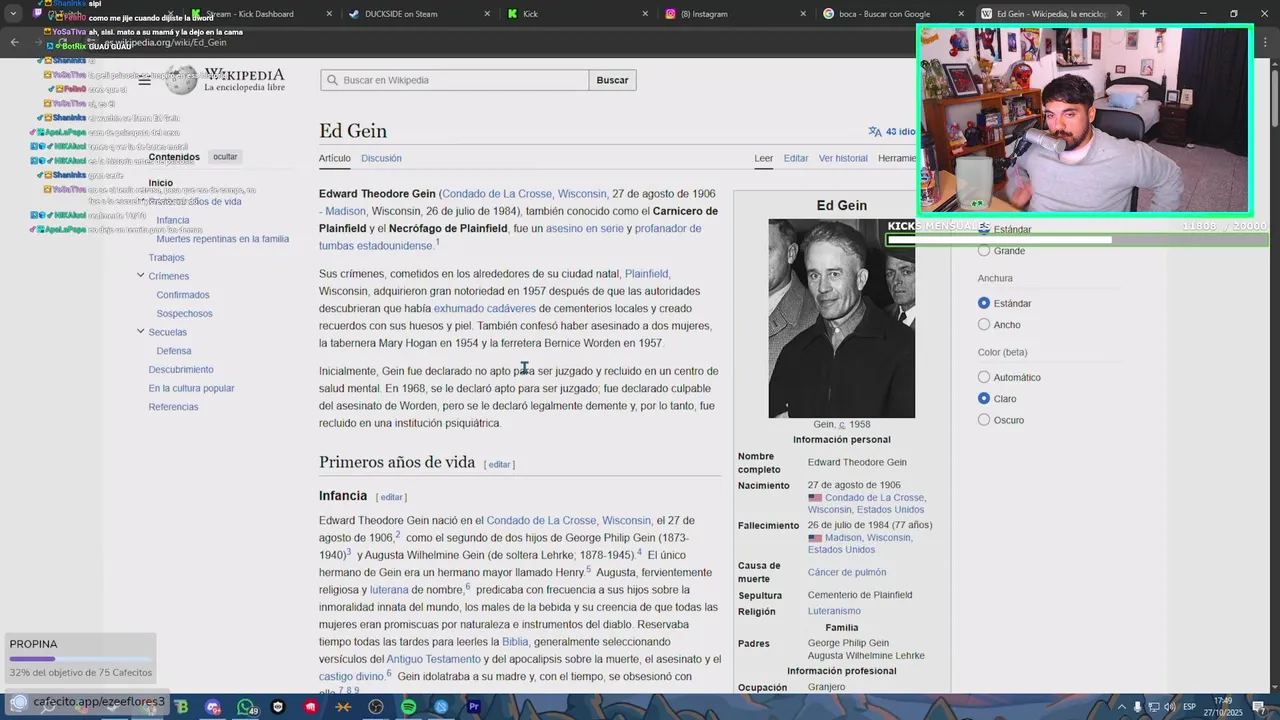Open Discord from the taskbar

213,707
